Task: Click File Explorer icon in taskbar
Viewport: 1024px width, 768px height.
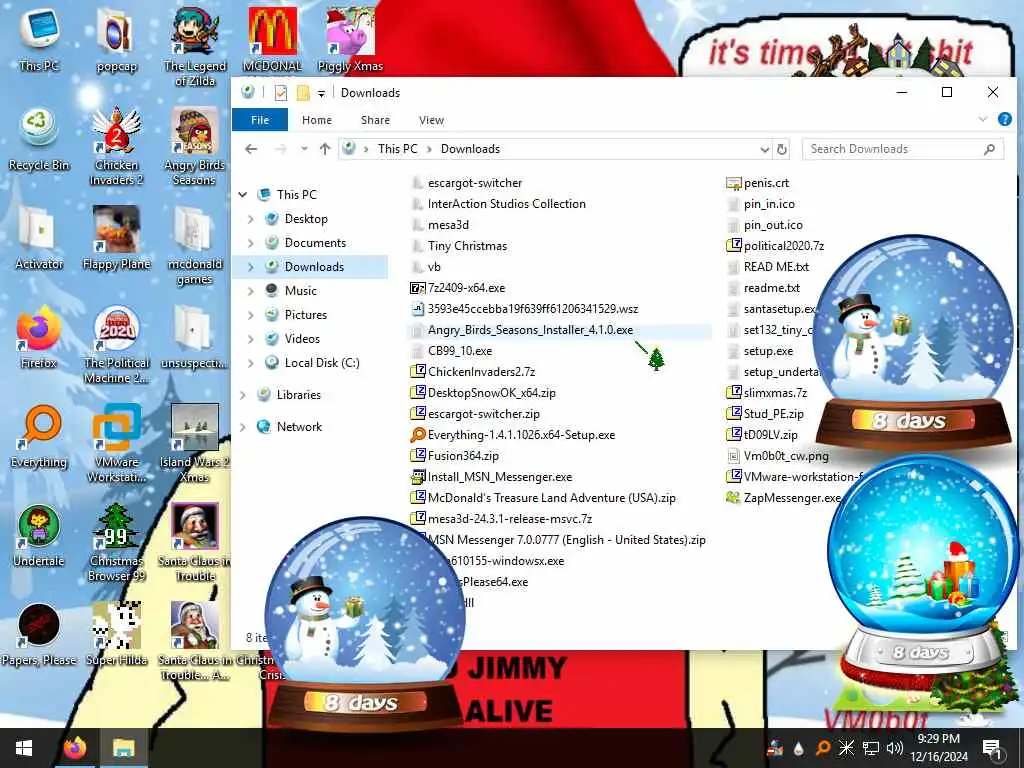Action: pos(123,748)
